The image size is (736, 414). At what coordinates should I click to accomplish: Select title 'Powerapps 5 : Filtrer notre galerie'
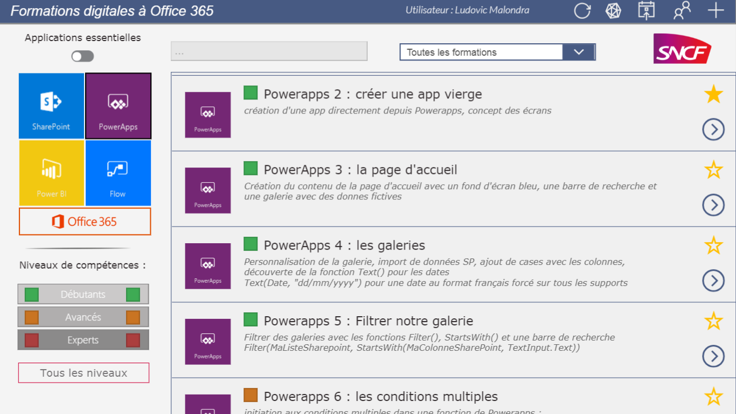coord(368,321)
